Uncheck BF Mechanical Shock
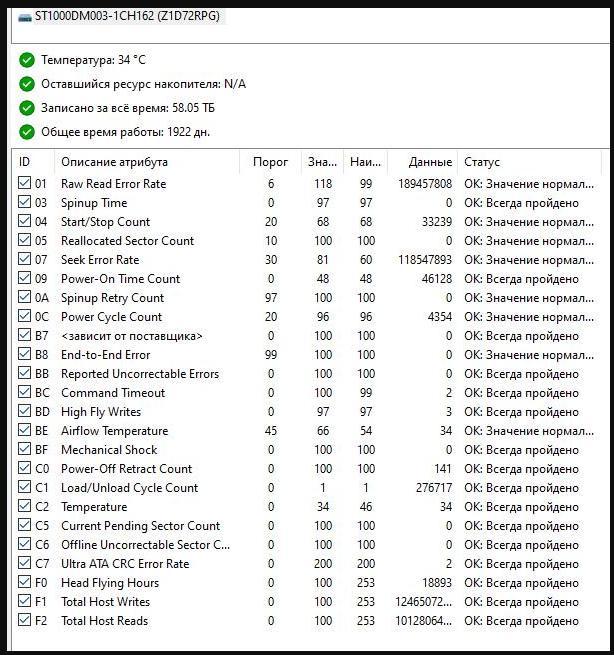The width and height of the screenshot is (614, 655). tap(24, 449)
